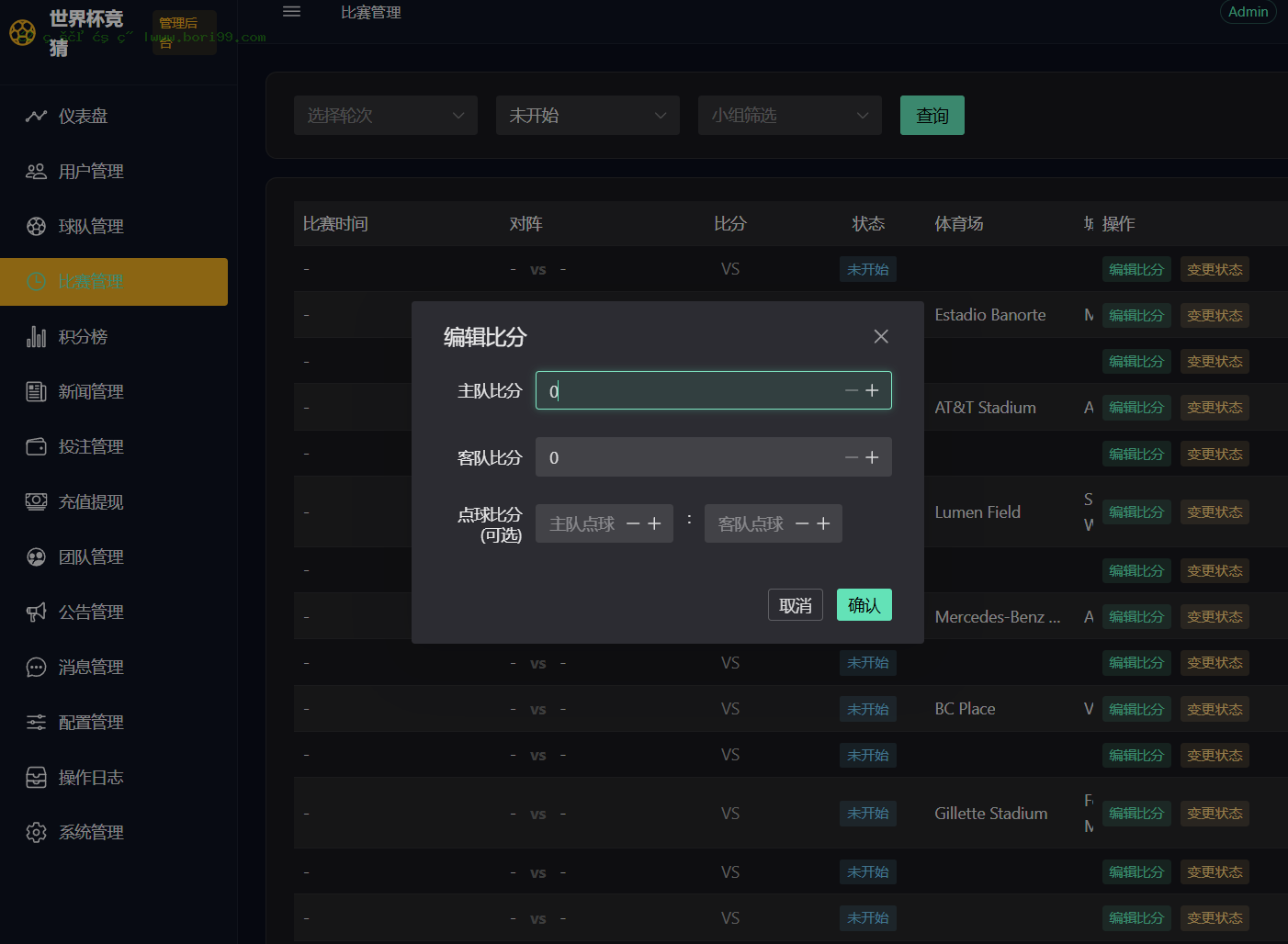Increase 客队比分 with the plus button
This screenshot has height=944, width=1288.
[x=872, y=457]
